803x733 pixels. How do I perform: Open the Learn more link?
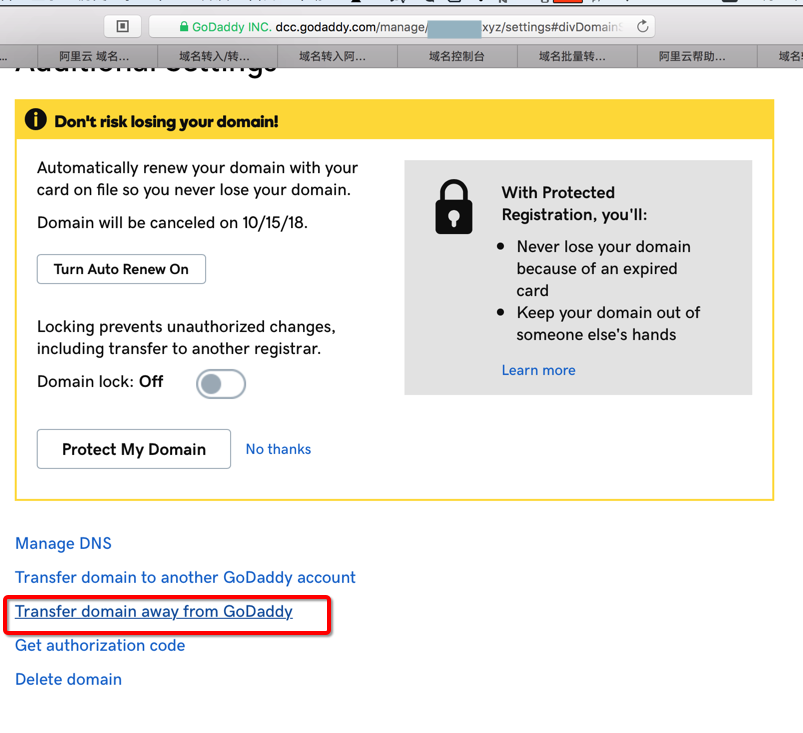click(x=538, y=370)
